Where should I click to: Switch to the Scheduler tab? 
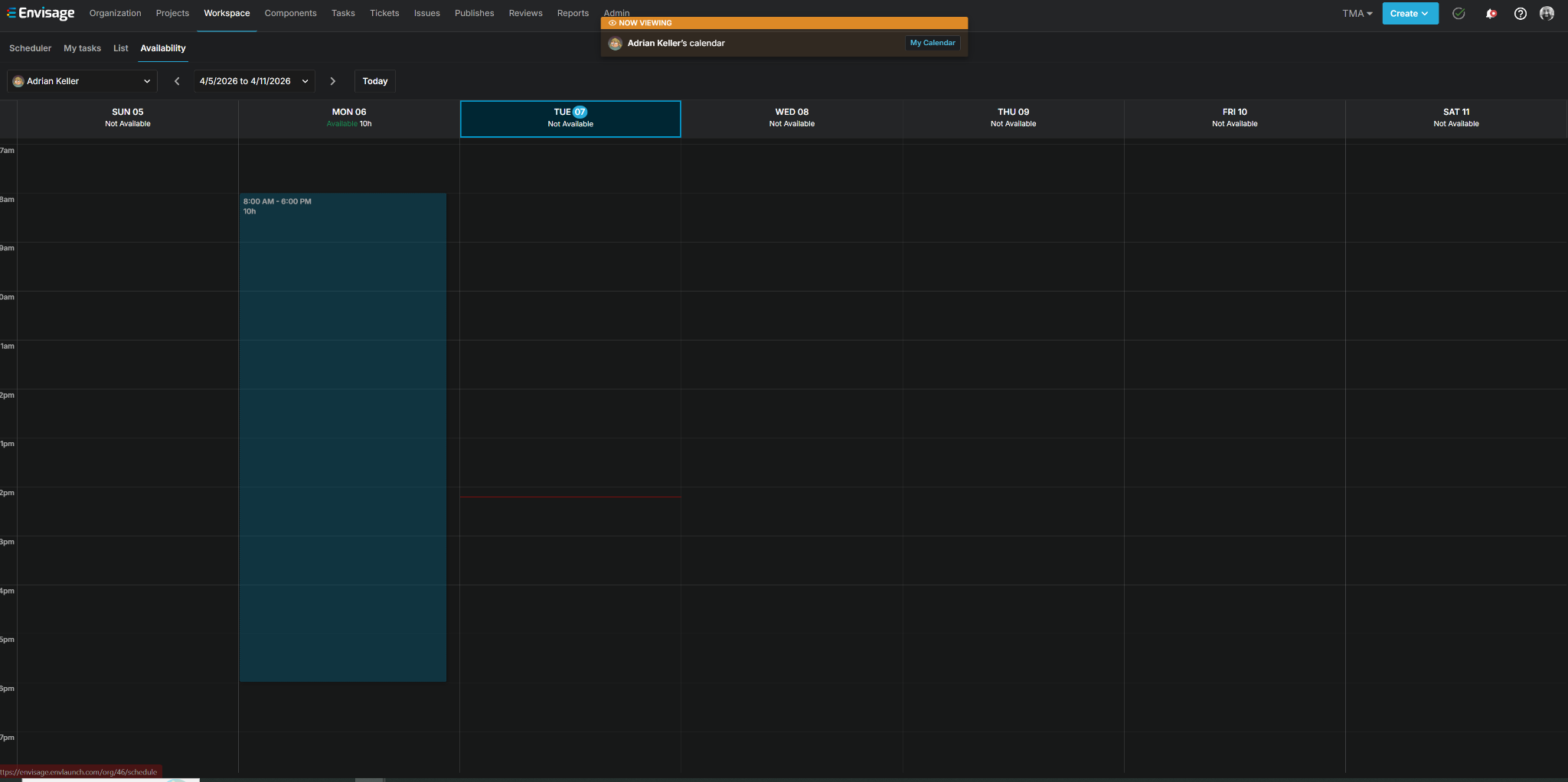[x=30, y=48]
